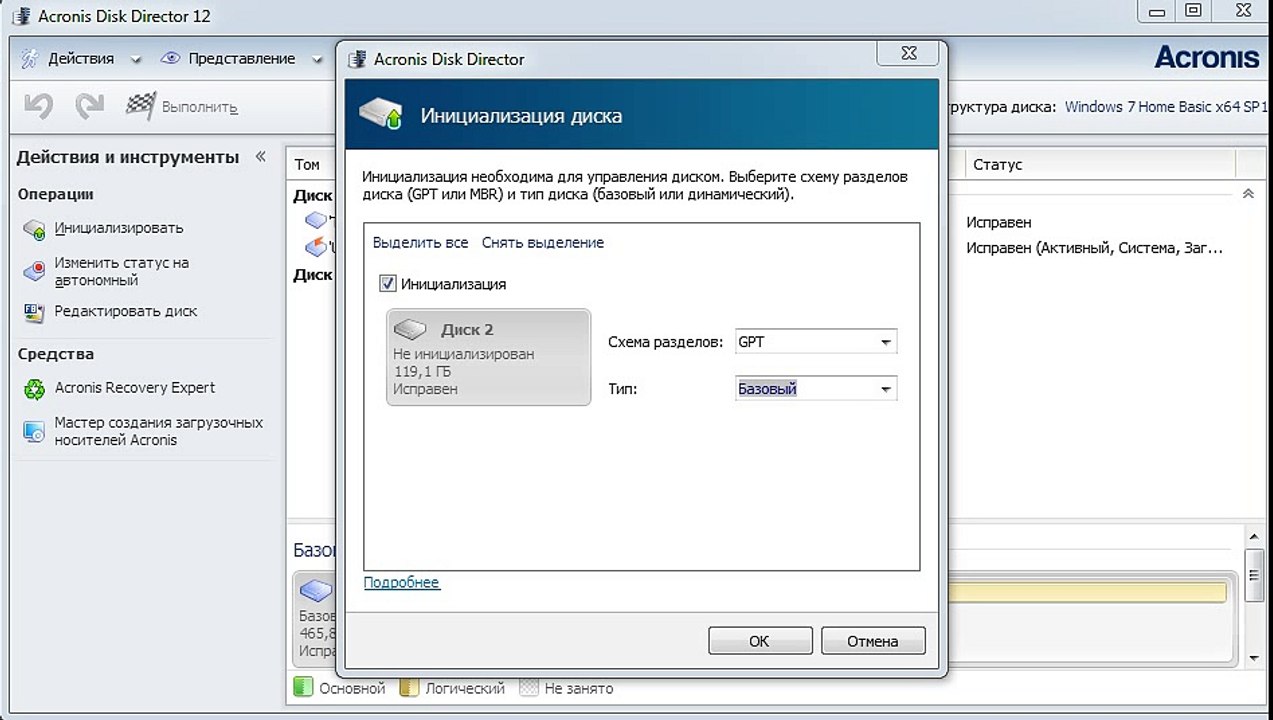
Task: Click the Unallocated legend square
Action: 528,688
